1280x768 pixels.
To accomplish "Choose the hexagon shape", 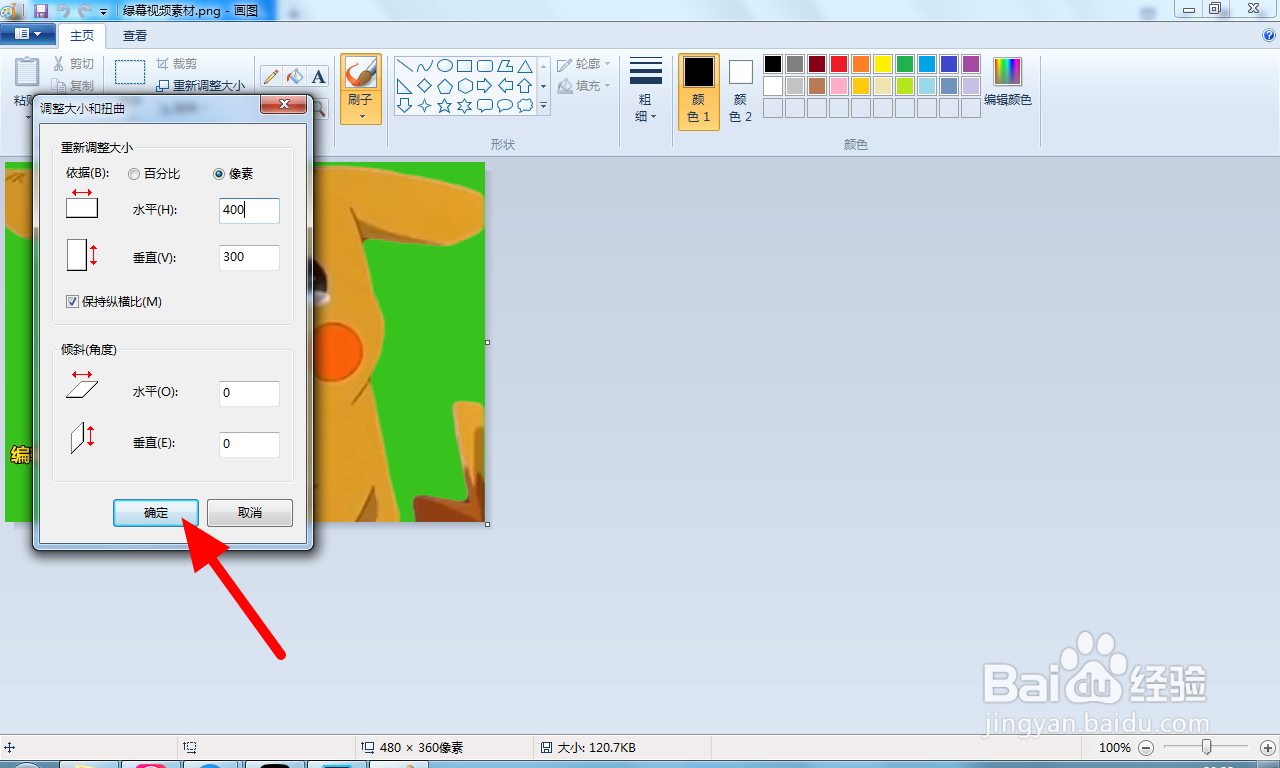I will (465, 86).
